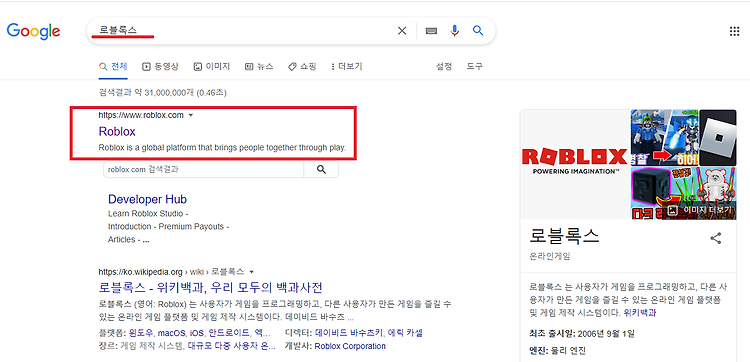Screen dimensions: 750x362
Task: Open the ROBLOX Powering Imagination logo image
Action: [x=574, y=164]
